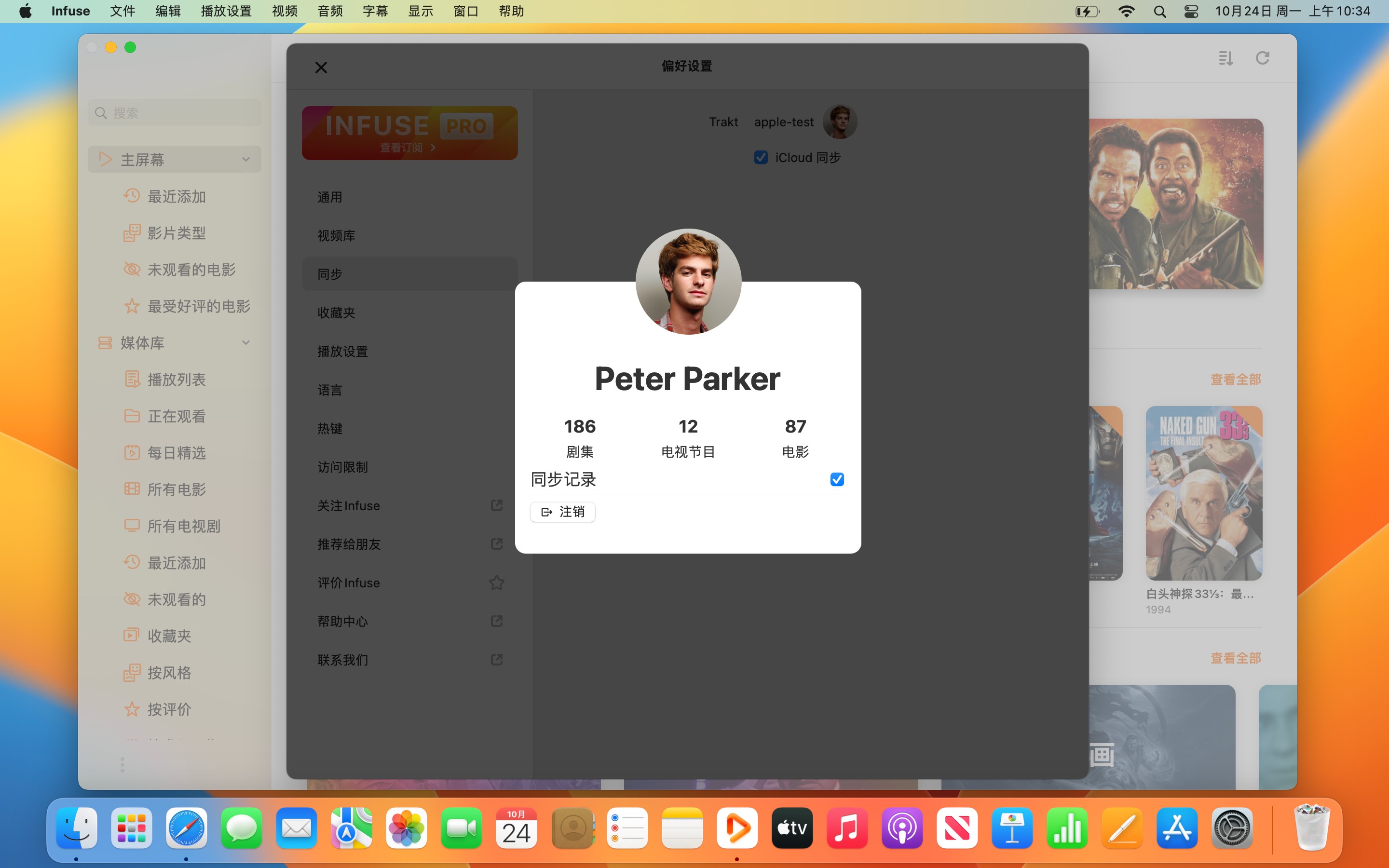Click the sort icon in the main window toolbar
1389x868 pixels.
[1226, 58]
